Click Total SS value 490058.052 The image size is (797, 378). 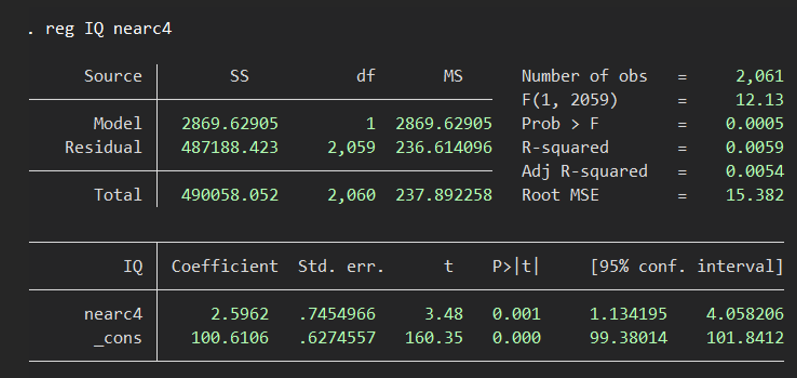click(230, 195)
